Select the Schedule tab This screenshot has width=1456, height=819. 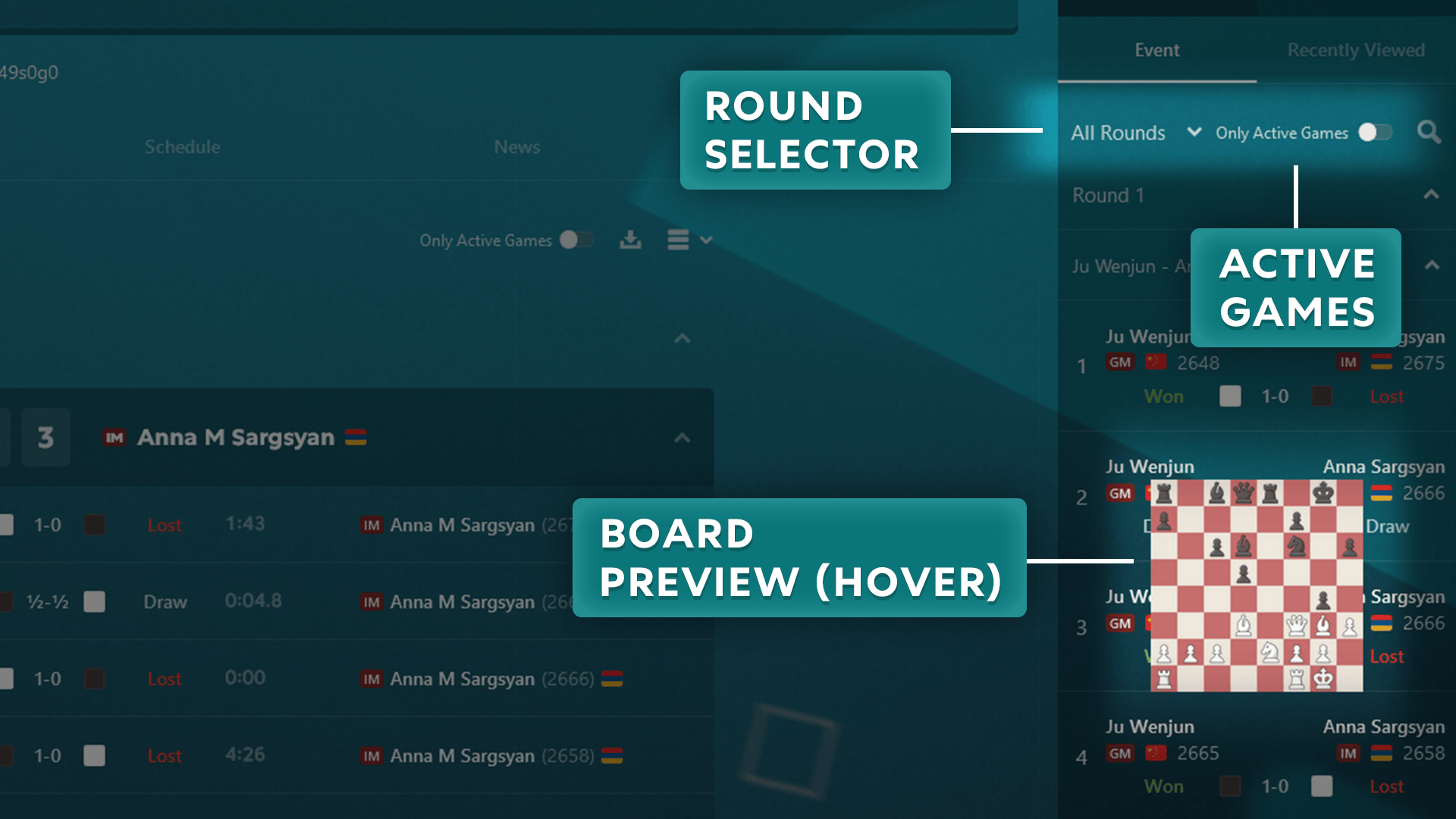click(x=182, y=147)
